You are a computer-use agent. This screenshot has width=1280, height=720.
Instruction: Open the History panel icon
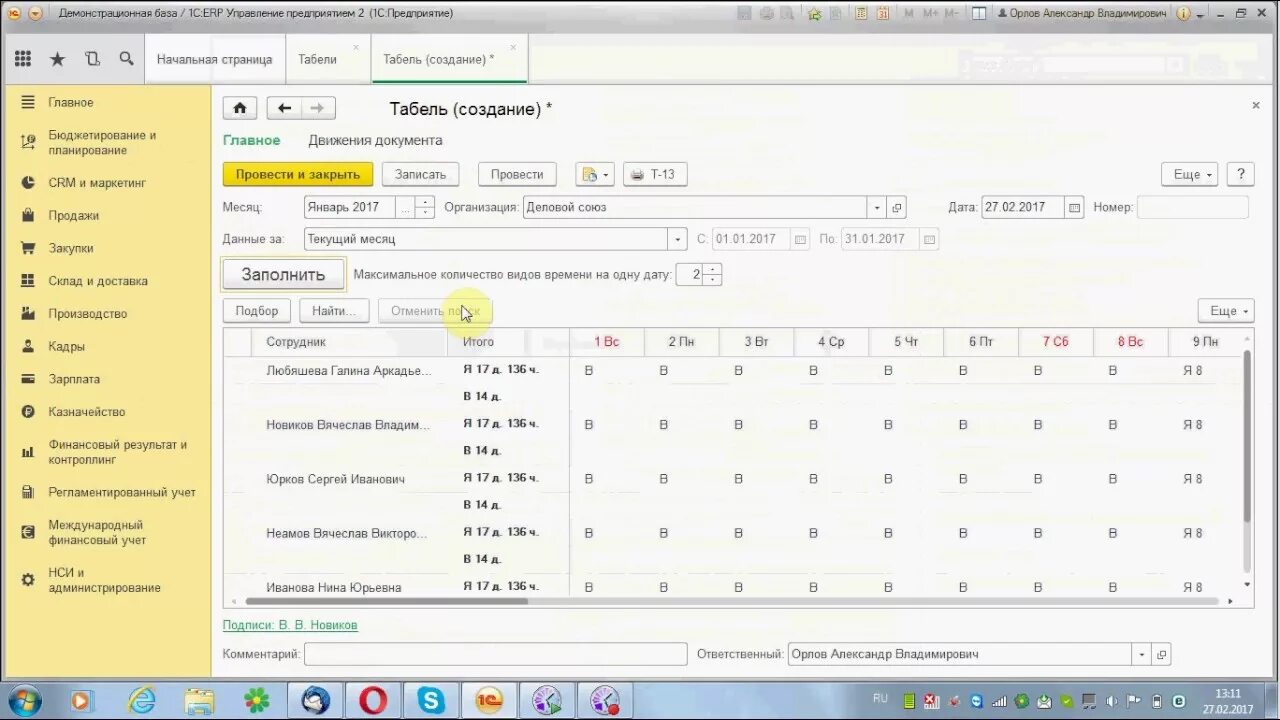[92, 59]
